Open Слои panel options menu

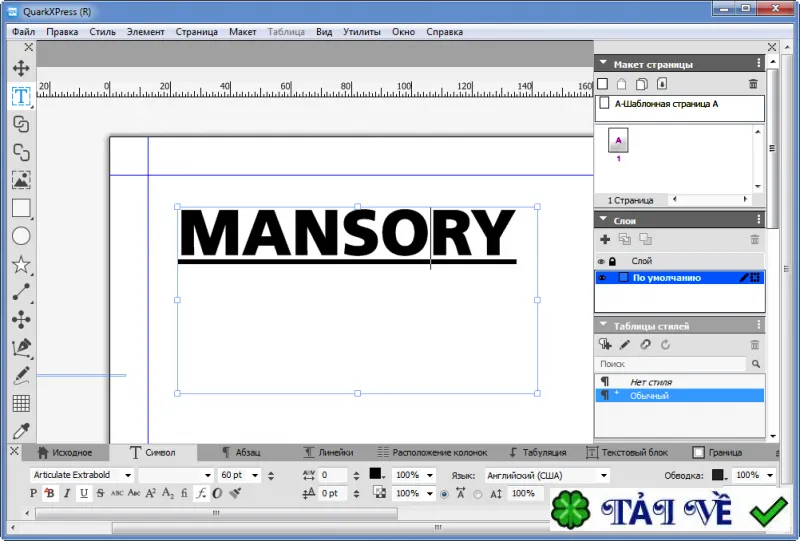click(759, 219)
